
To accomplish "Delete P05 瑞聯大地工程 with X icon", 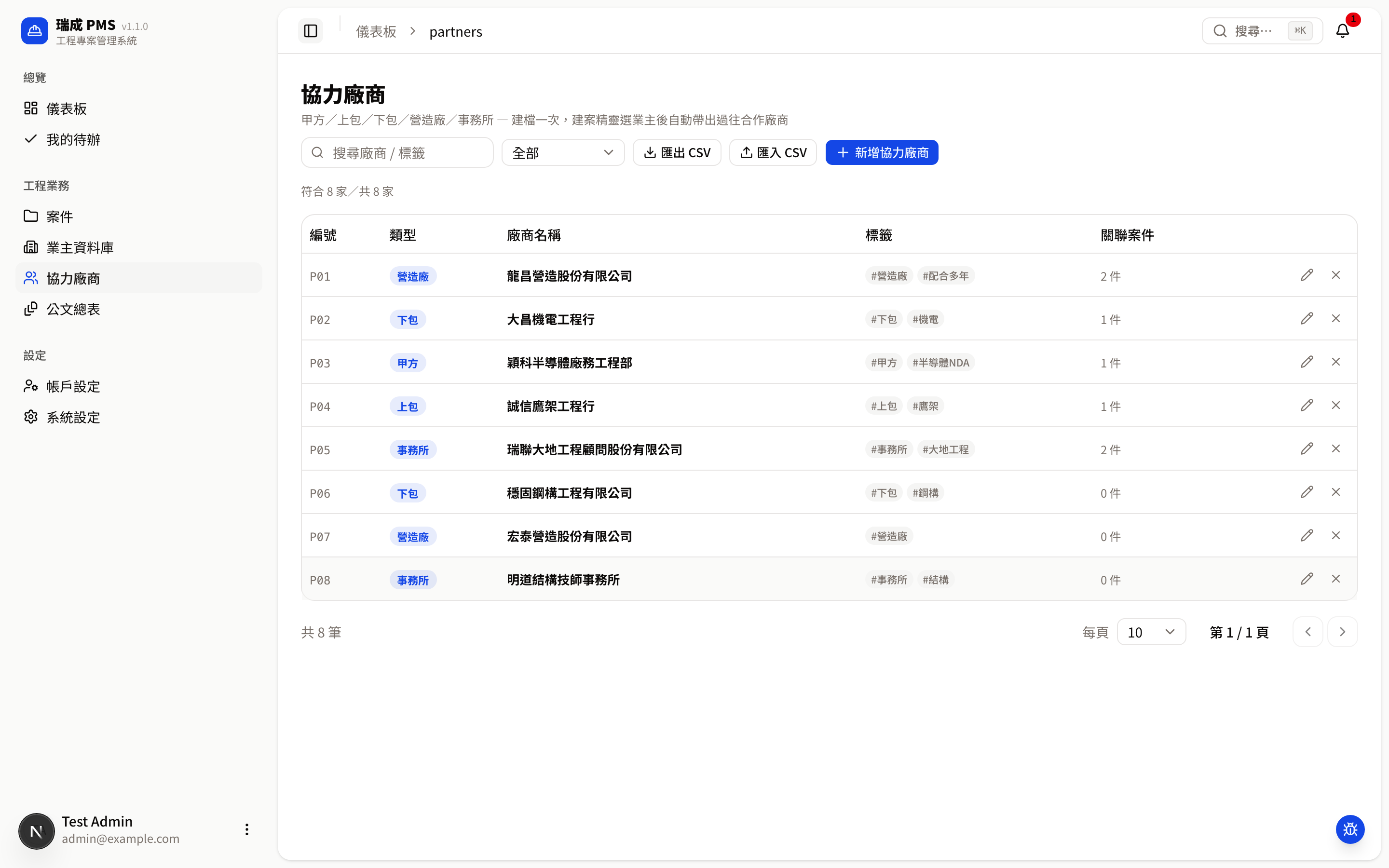I will pyautogui.click(x=1336, y=449).
